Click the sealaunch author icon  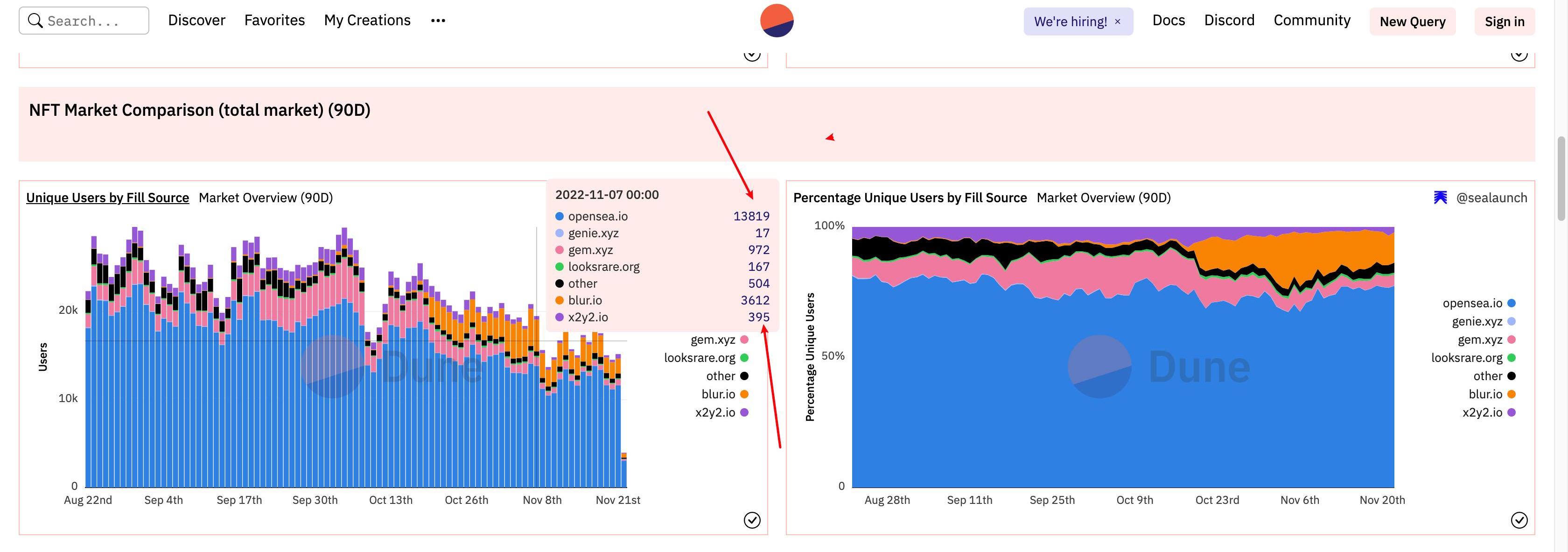tap(1440, 198)
